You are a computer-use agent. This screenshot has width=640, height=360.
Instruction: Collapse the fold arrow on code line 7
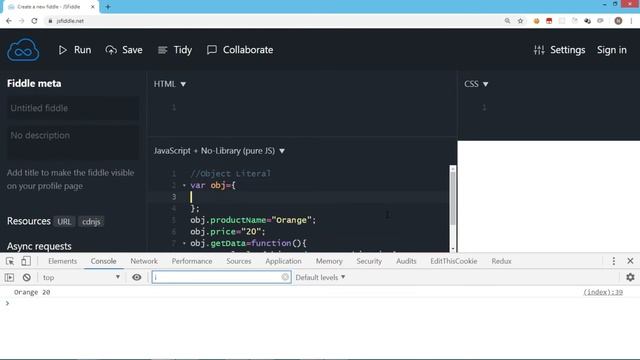click(184, 243)
